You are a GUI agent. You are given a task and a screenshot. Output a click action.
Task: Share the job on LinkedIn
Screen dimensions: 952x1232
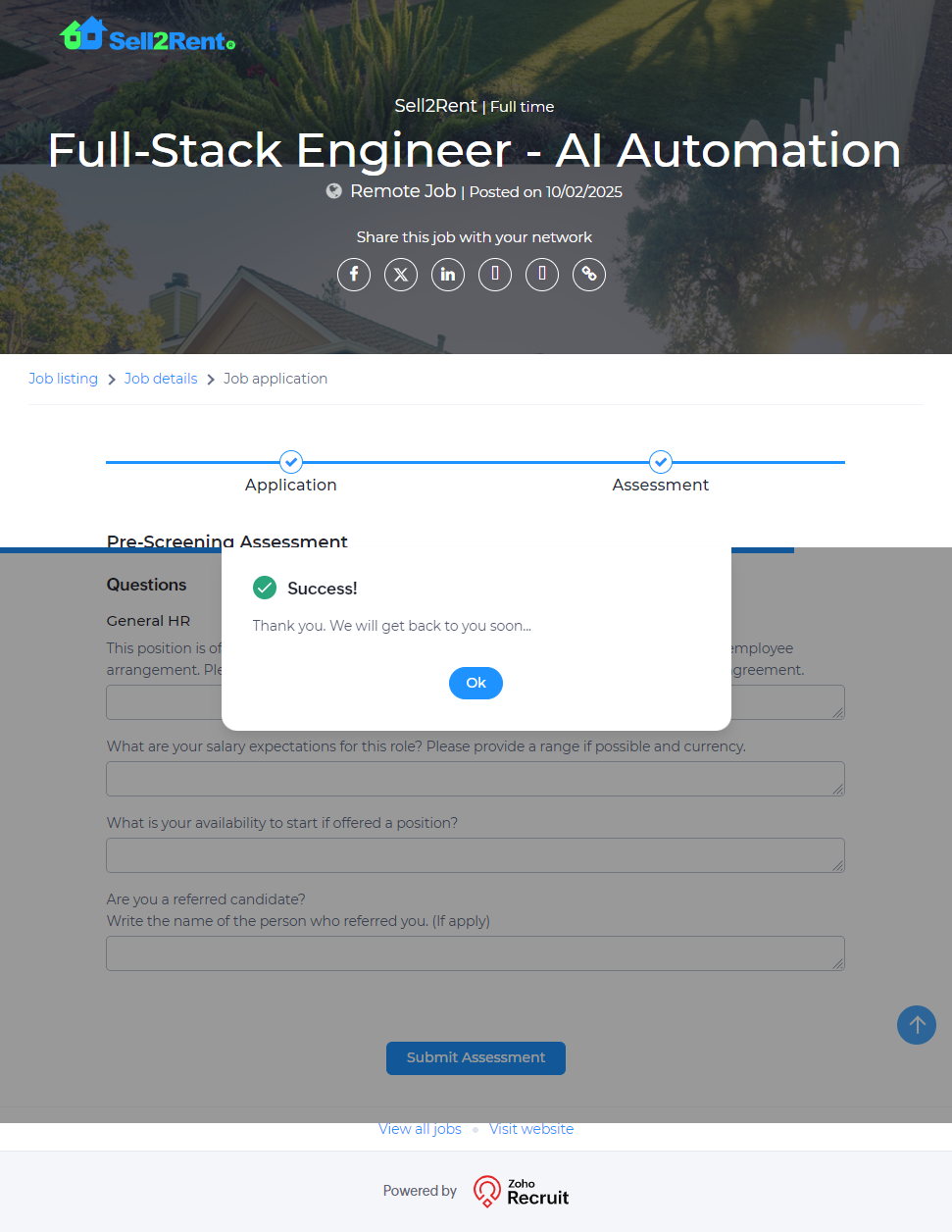tap(448, 275)
